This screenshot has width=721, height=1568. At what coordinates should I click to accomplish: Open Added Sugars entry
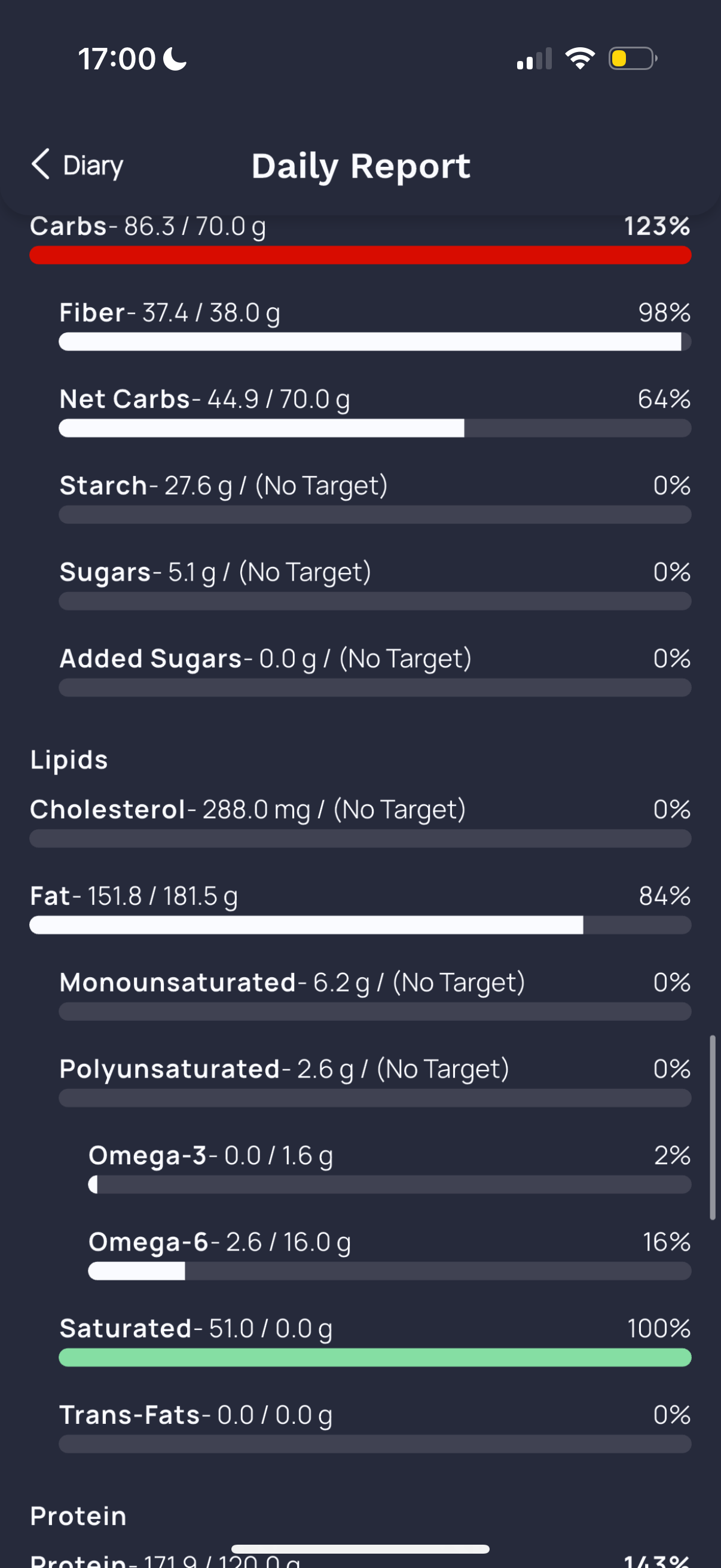[x=375, y=671]
